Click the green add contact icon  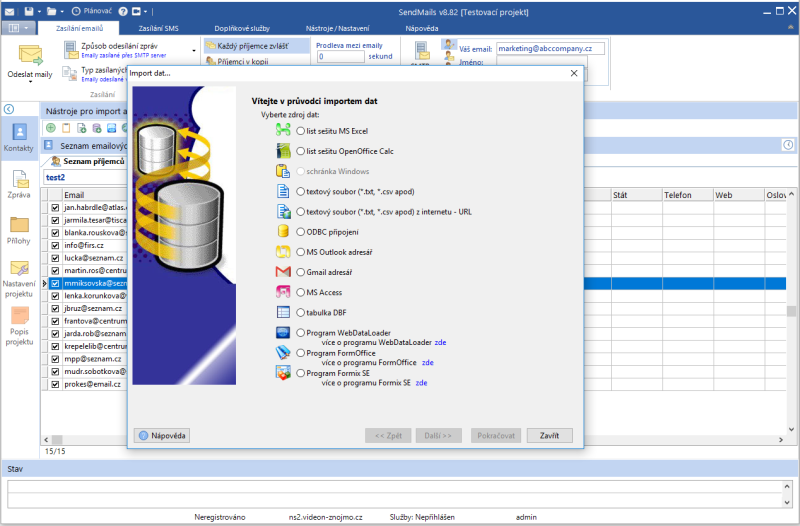point(51,128)
